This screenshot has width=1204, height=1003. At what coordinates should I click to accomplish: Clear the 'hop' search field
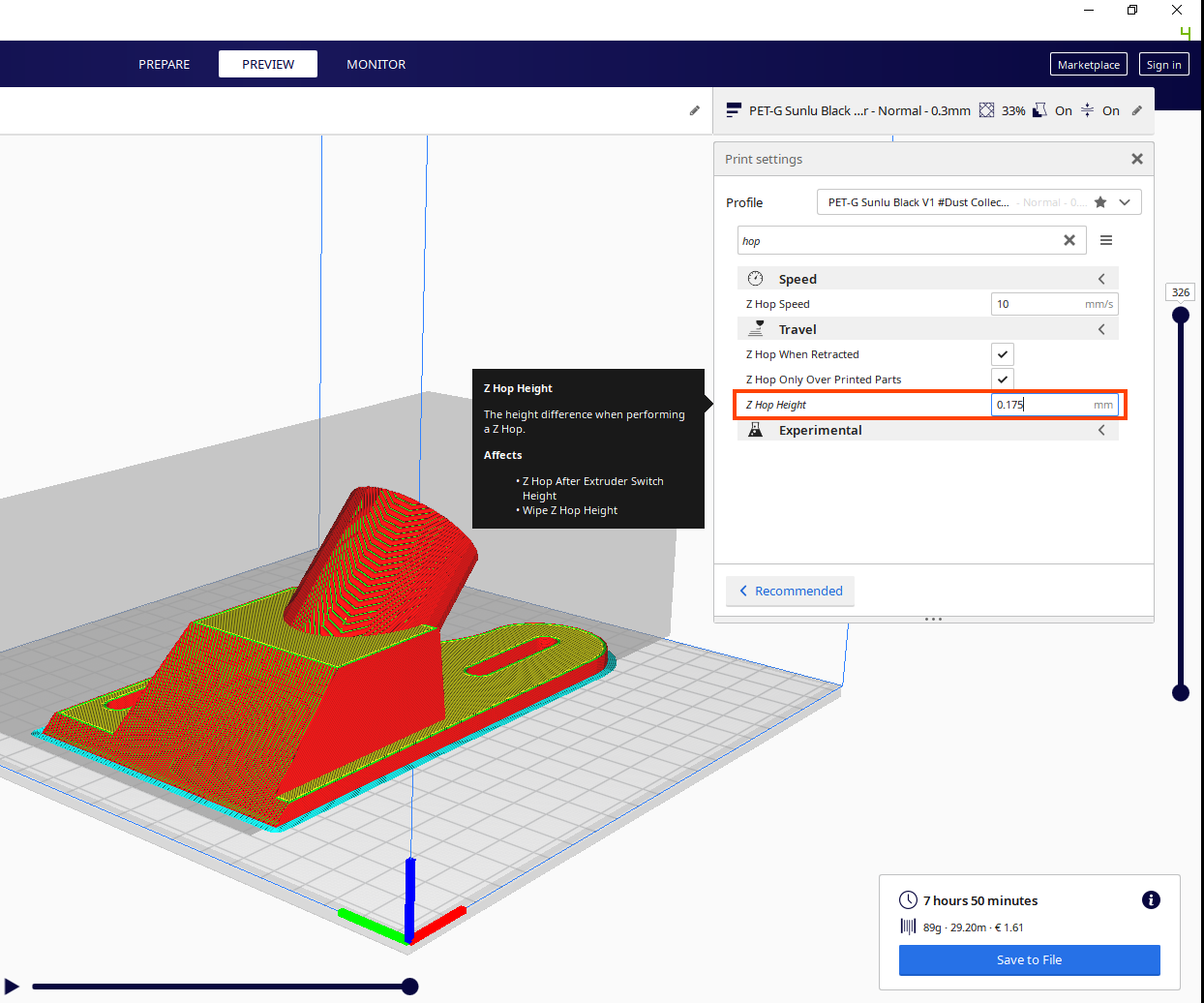1069,240
